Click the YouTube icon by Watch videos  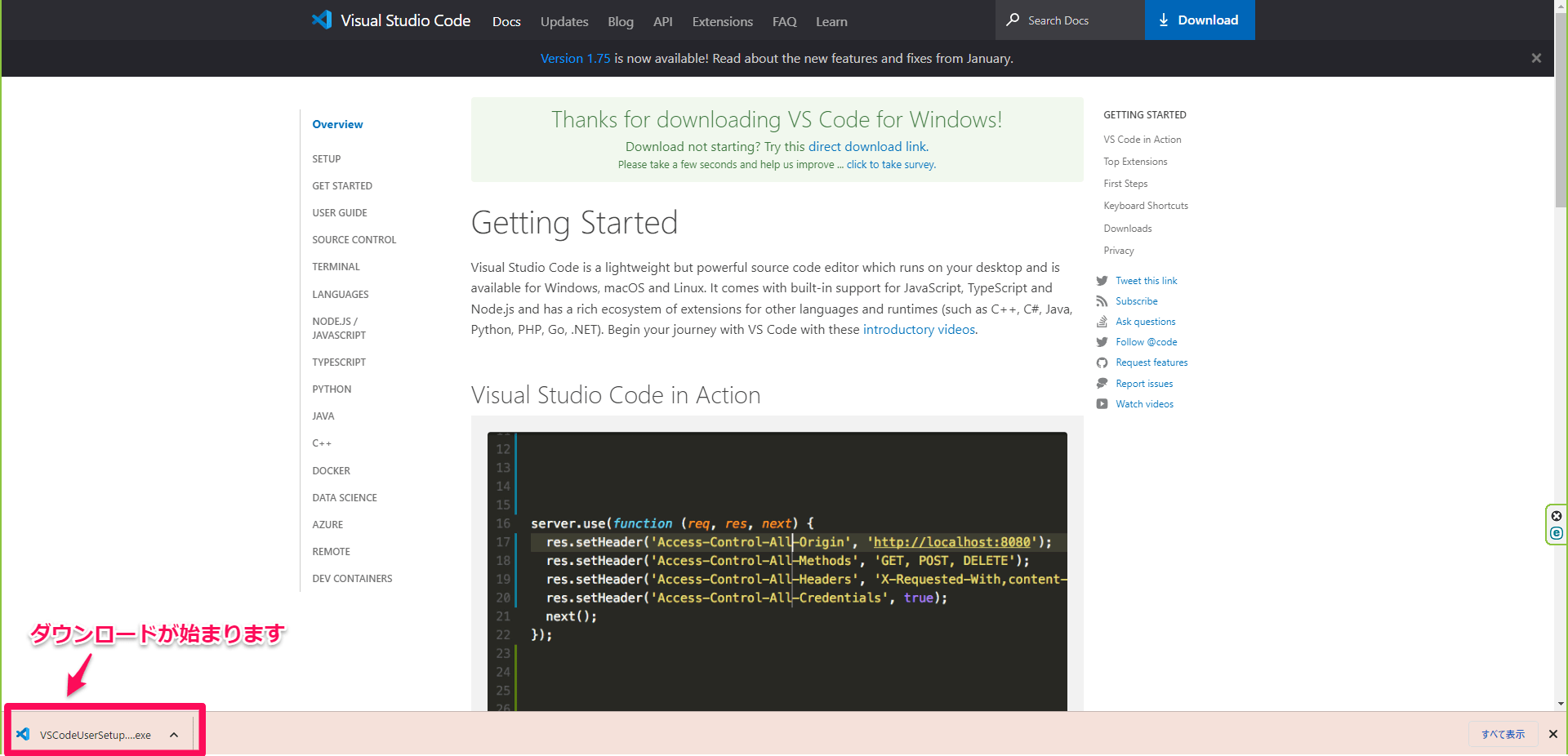(1102, 404)
